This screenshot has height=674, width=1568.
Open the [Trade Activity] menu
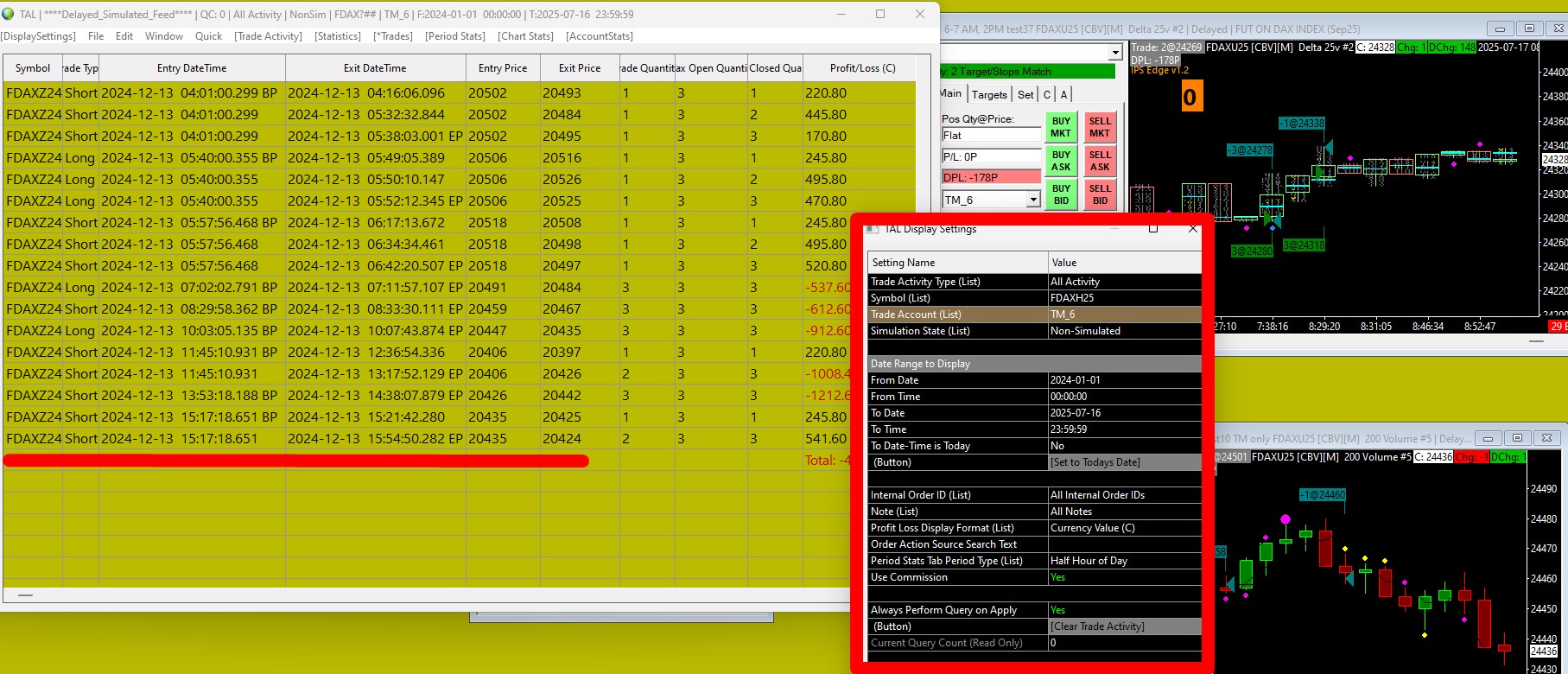coord(268,36)
